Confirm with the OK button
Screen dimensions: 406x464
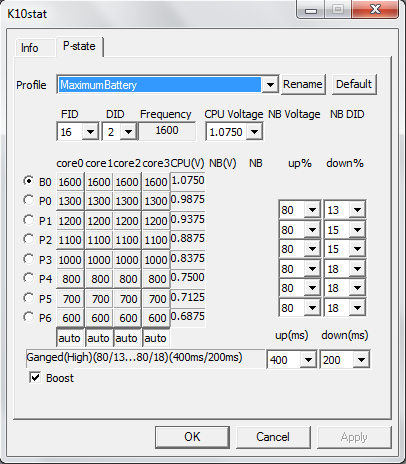(x=192, y=437)
